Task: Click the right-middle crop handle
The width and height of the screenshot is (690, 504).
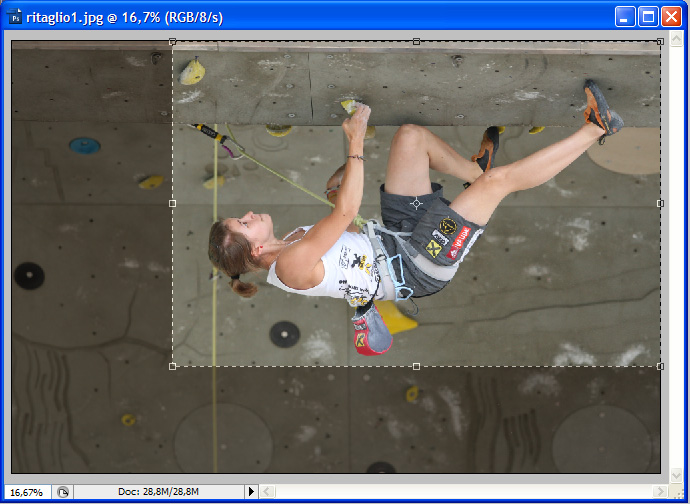Action: [x=660, y=203]
